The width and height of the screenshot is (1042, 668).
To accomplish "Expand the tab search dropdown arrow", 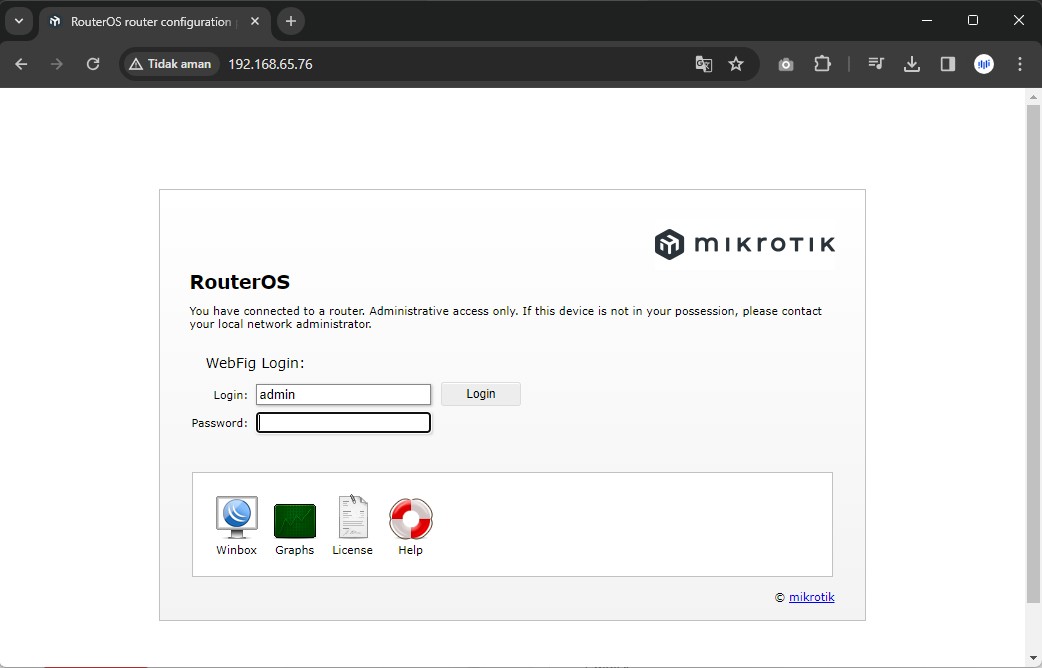I will coord(18,21).
